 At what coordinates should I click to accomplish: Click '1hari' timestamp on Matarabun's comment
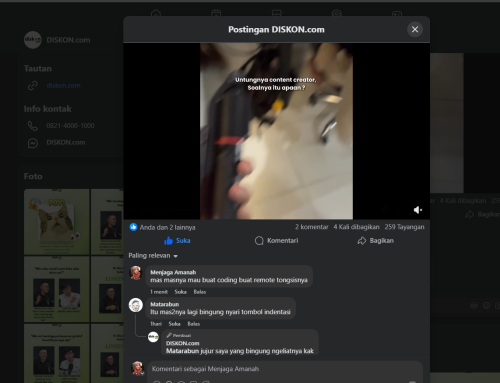pyautogui.click(x=156, y=324)
